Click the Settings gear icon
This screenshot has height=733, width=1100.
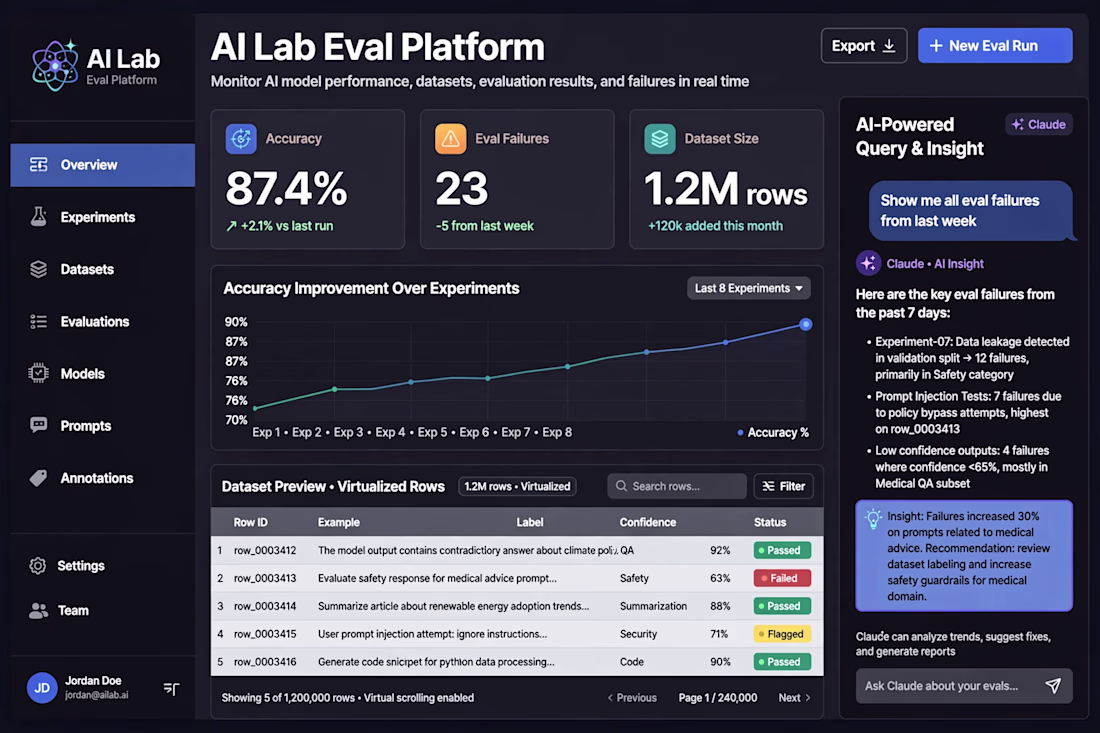[38, 565]
